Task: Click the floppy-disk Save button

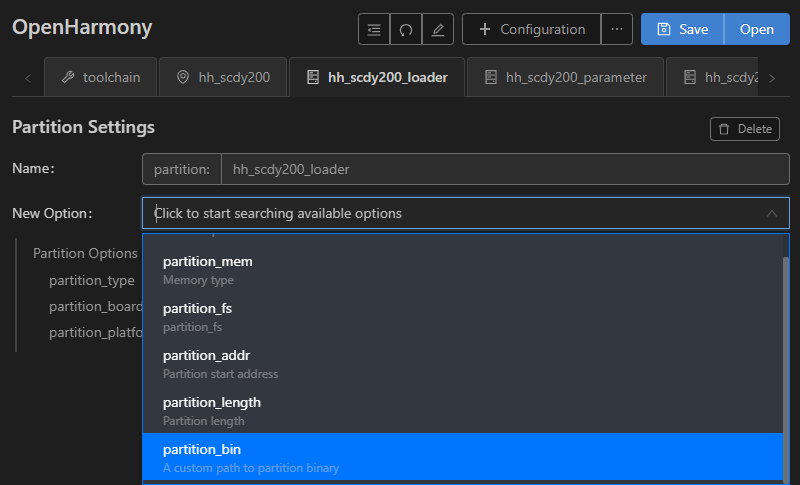Action: [x=682, y=30]
